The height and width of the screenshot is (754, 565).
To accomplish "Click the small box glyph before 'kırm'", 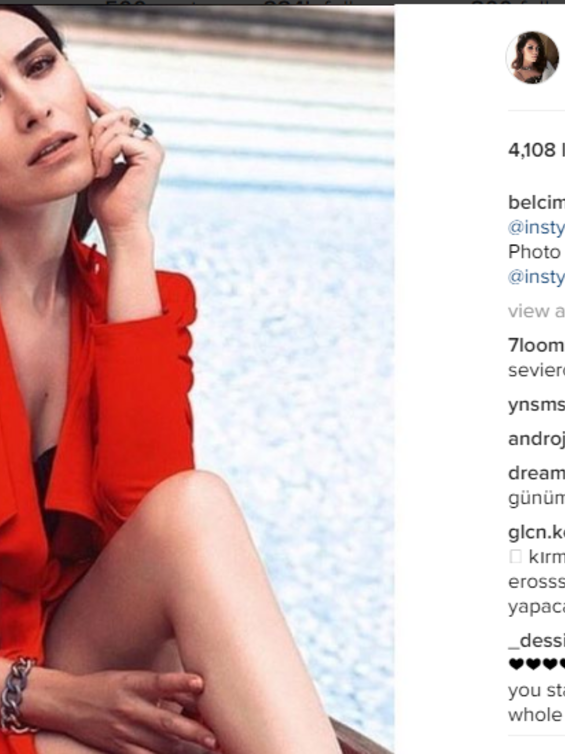I will (x=515, y=557).
